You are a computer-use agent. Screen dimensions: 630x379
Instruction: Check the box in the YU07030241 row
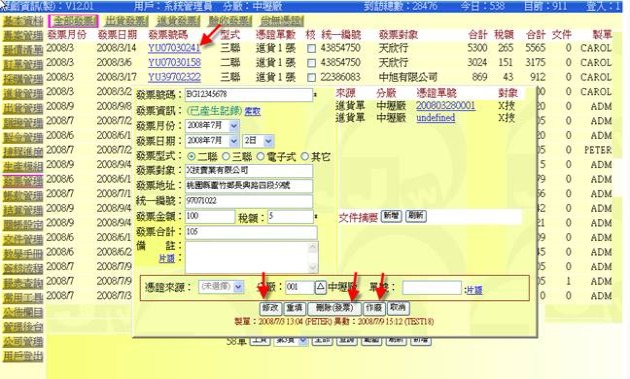tap(311, 49)
